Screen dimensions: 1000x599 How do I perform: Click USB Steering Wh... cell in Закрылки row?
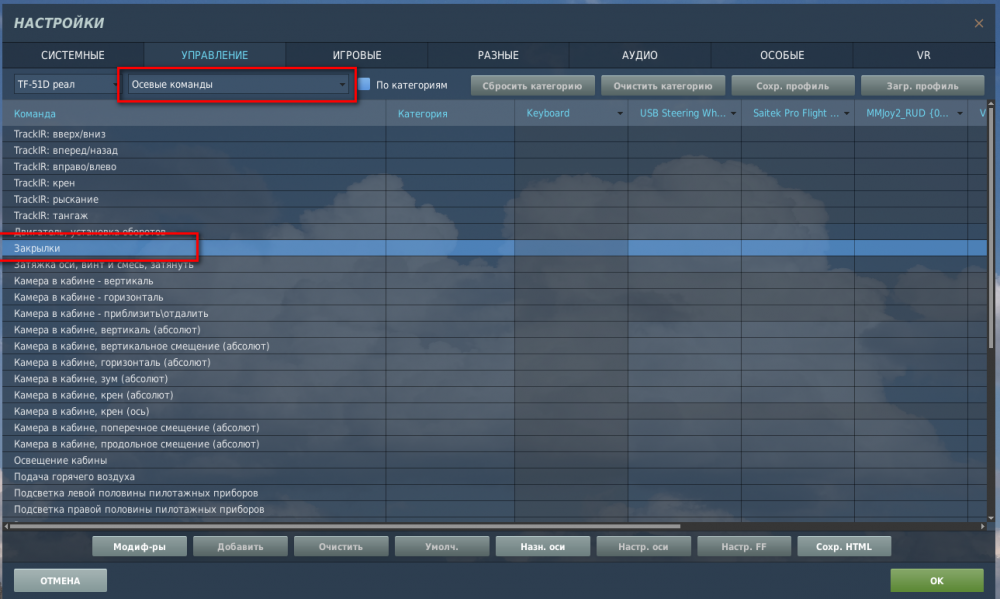pos(684,248)
